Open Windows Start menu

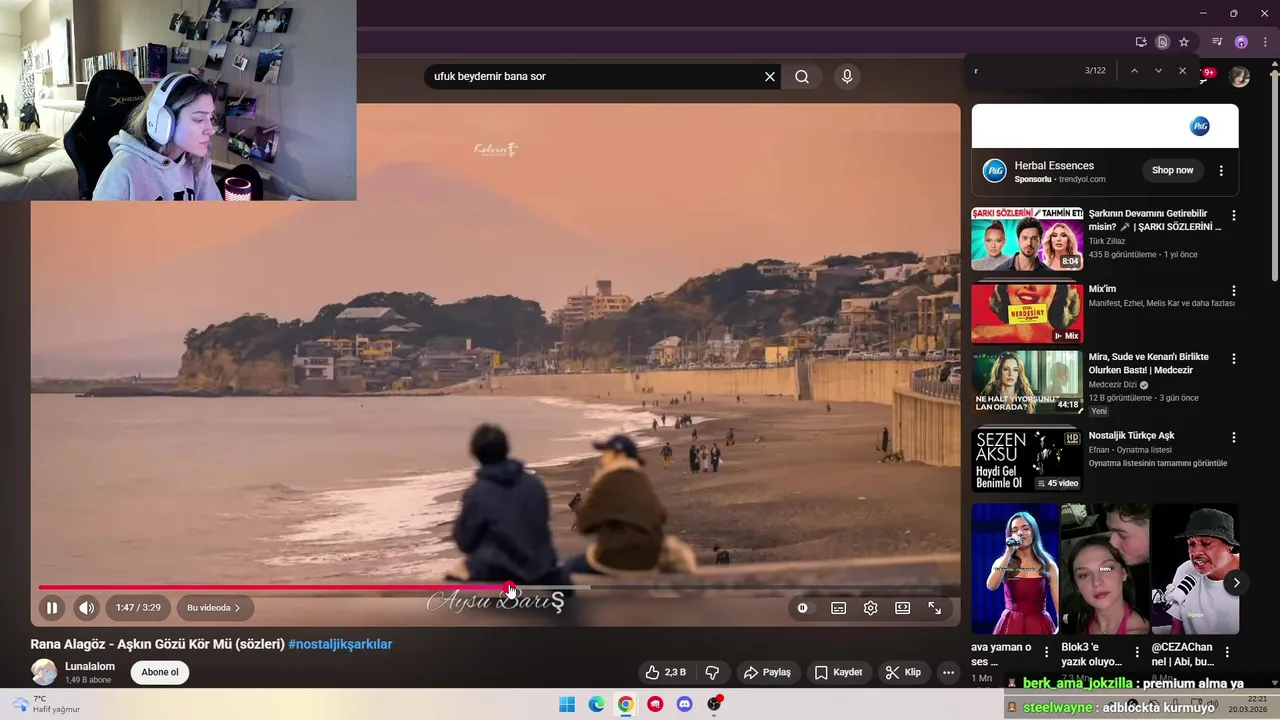point(567,704)
